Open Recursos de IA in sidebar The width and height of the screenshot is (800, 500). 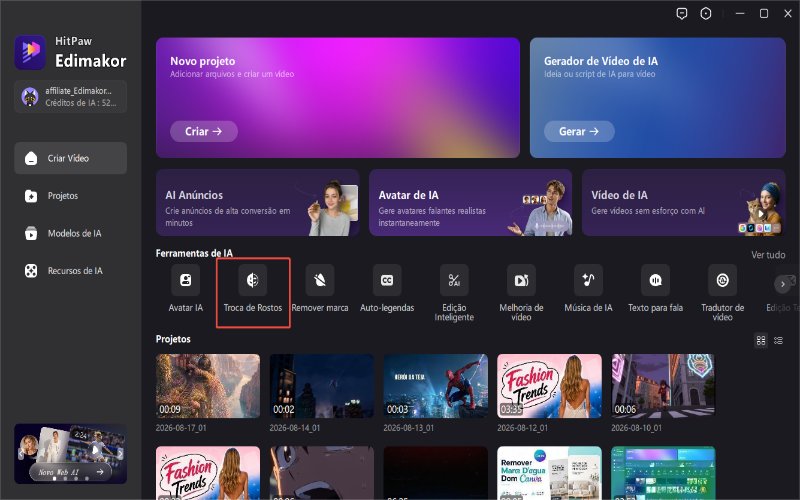[70, 270]
